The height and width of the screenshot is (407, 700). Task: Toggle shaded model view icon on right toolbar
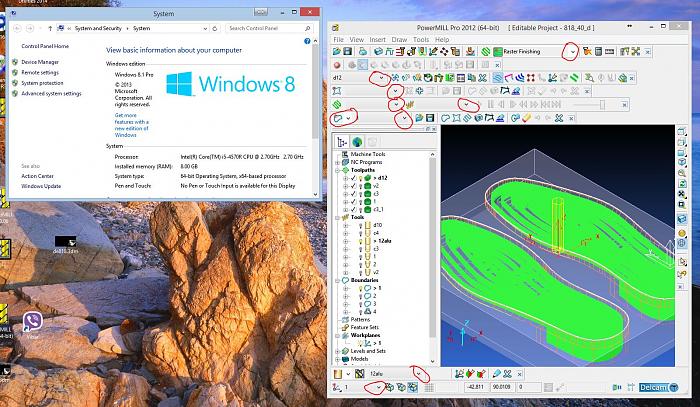[x=682, y=219]
